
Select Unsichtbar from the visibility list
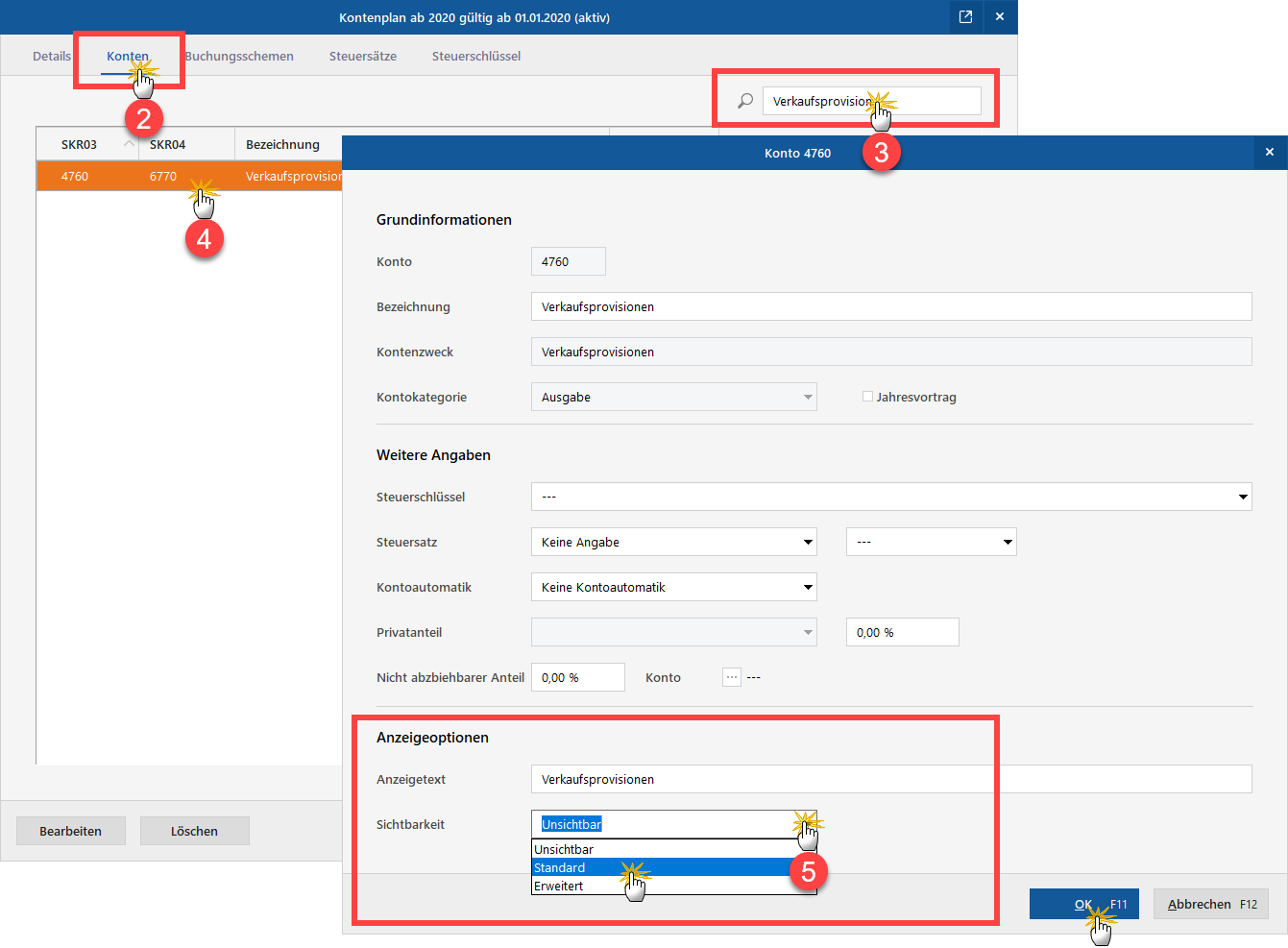tap(673, 849)
